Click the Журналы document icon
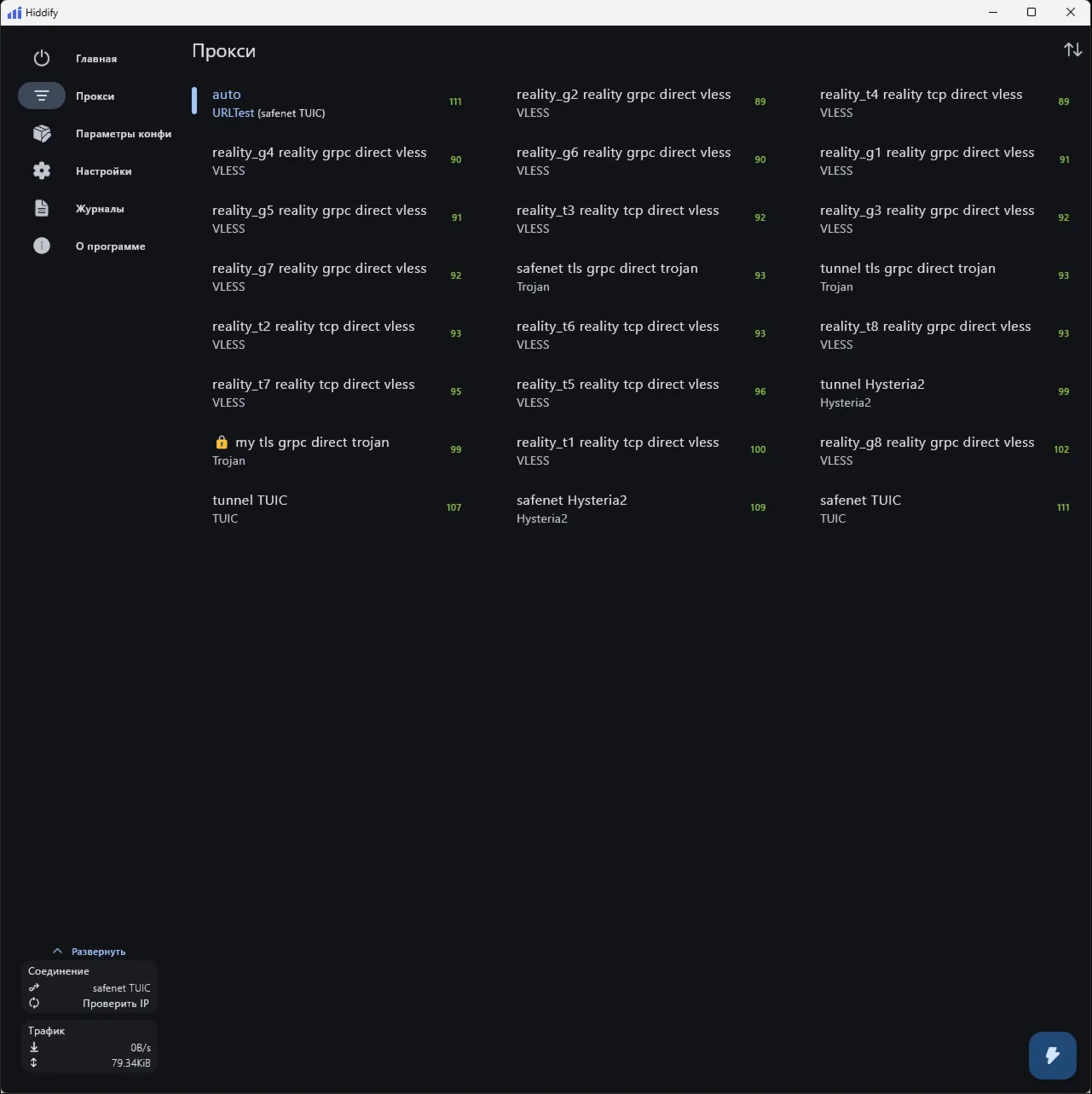 (x=42, y=209)
